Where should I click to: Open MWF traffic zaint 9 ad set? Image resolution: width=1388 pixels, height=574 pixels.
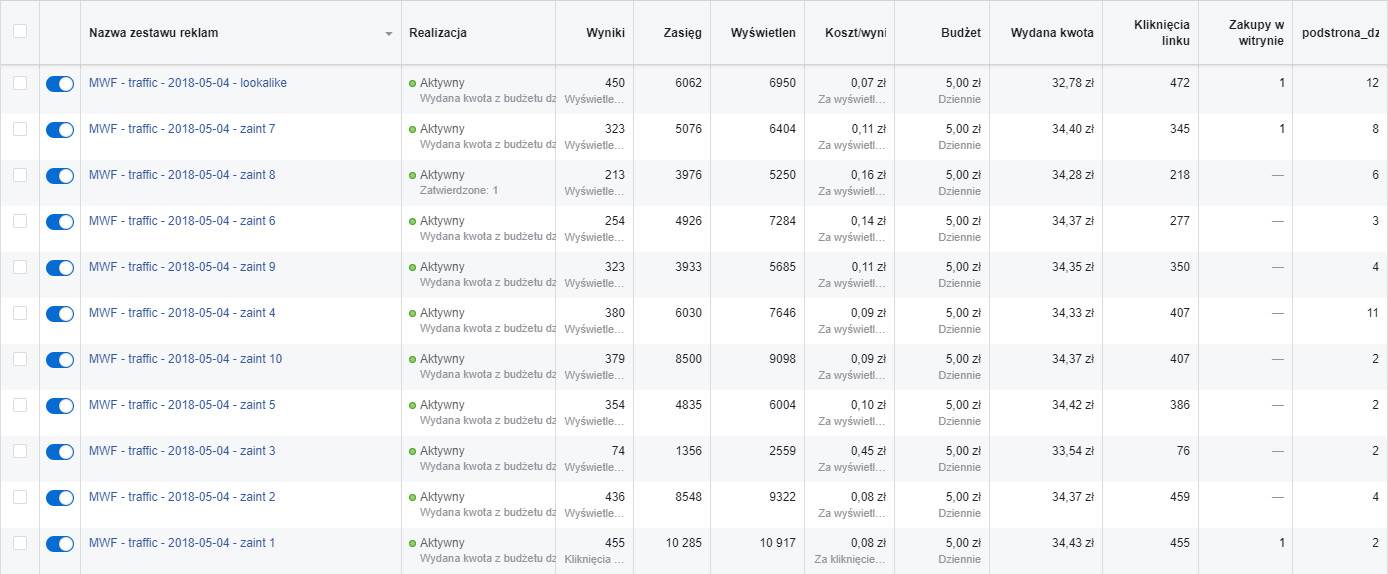point(182,267)
